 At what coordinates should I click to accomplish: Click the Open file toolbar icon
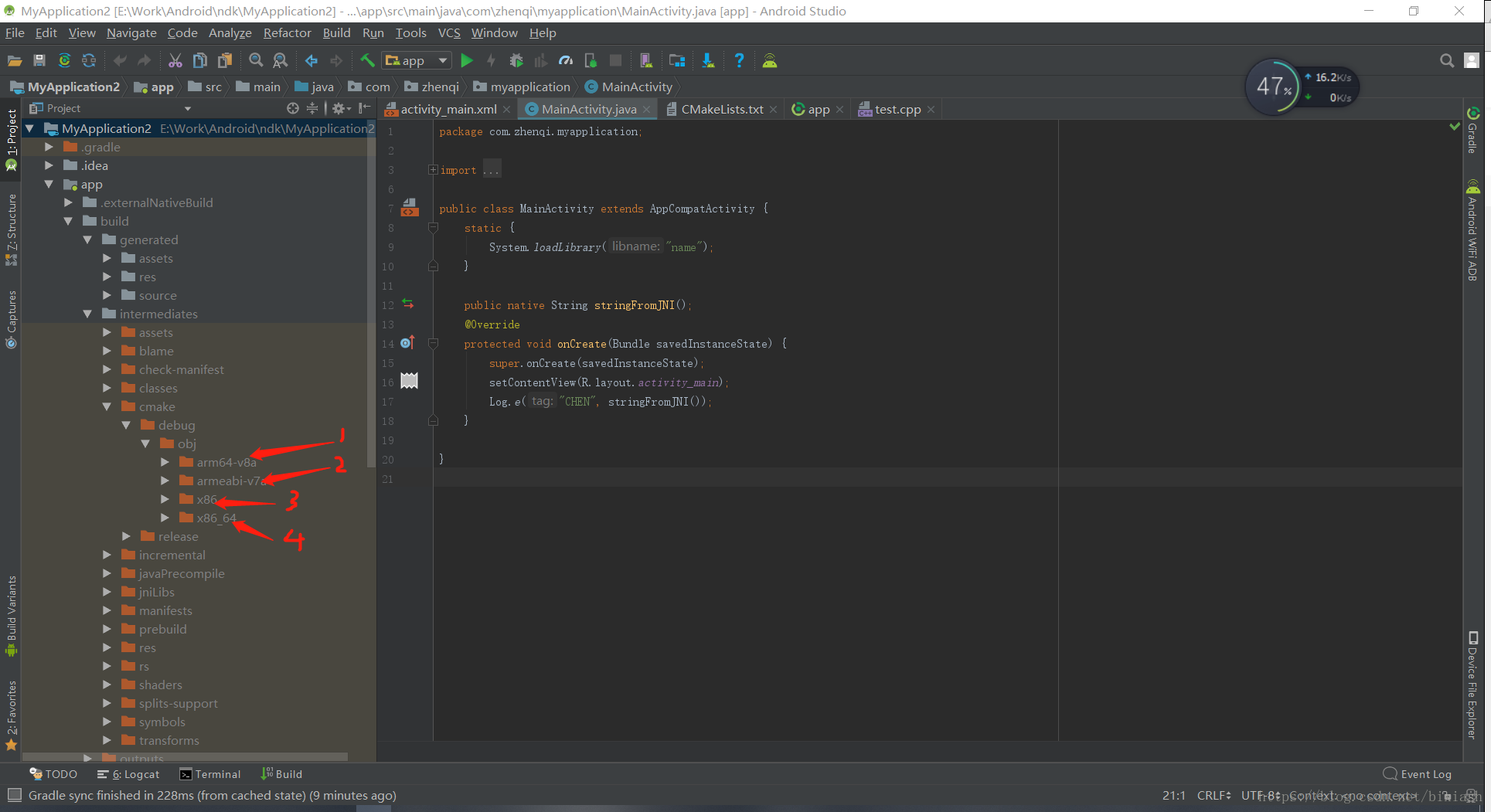pyautogui.click(x=14, y=60)
